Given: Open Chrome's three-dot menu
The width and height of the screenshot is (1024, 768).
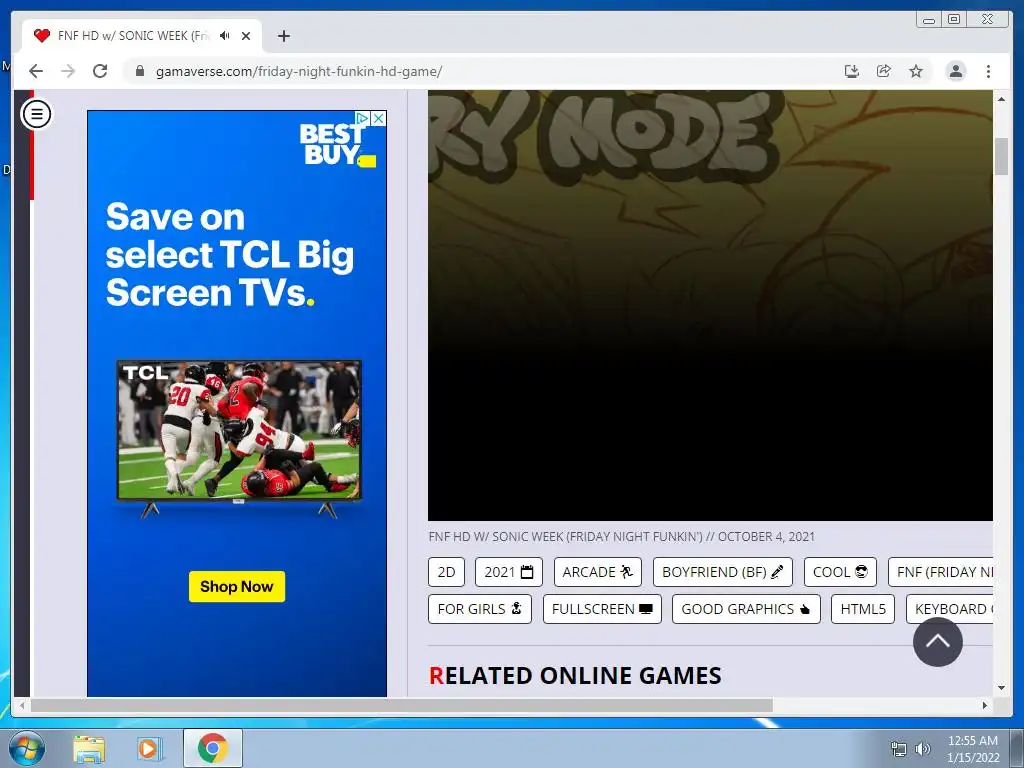Looking at the screenshot, I should click(988, 71).
